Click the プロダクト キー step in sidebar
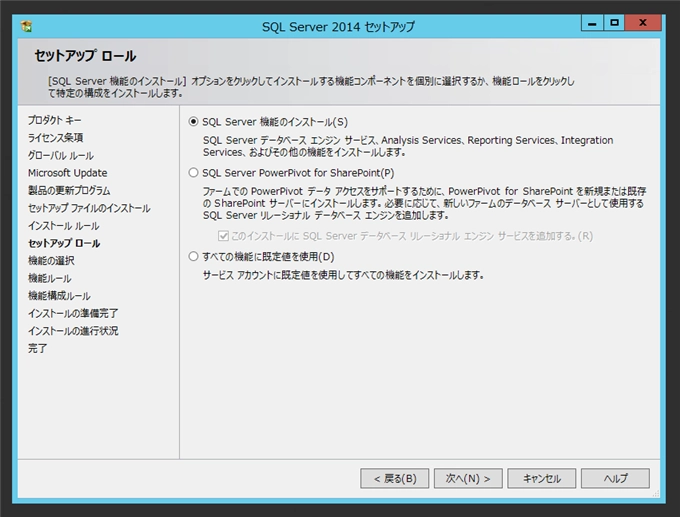Screen dimensions: 680x517 point(55,120)
